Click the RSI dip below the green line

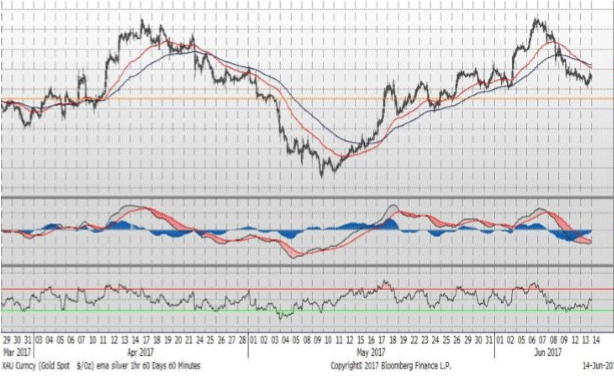point(283,316)
